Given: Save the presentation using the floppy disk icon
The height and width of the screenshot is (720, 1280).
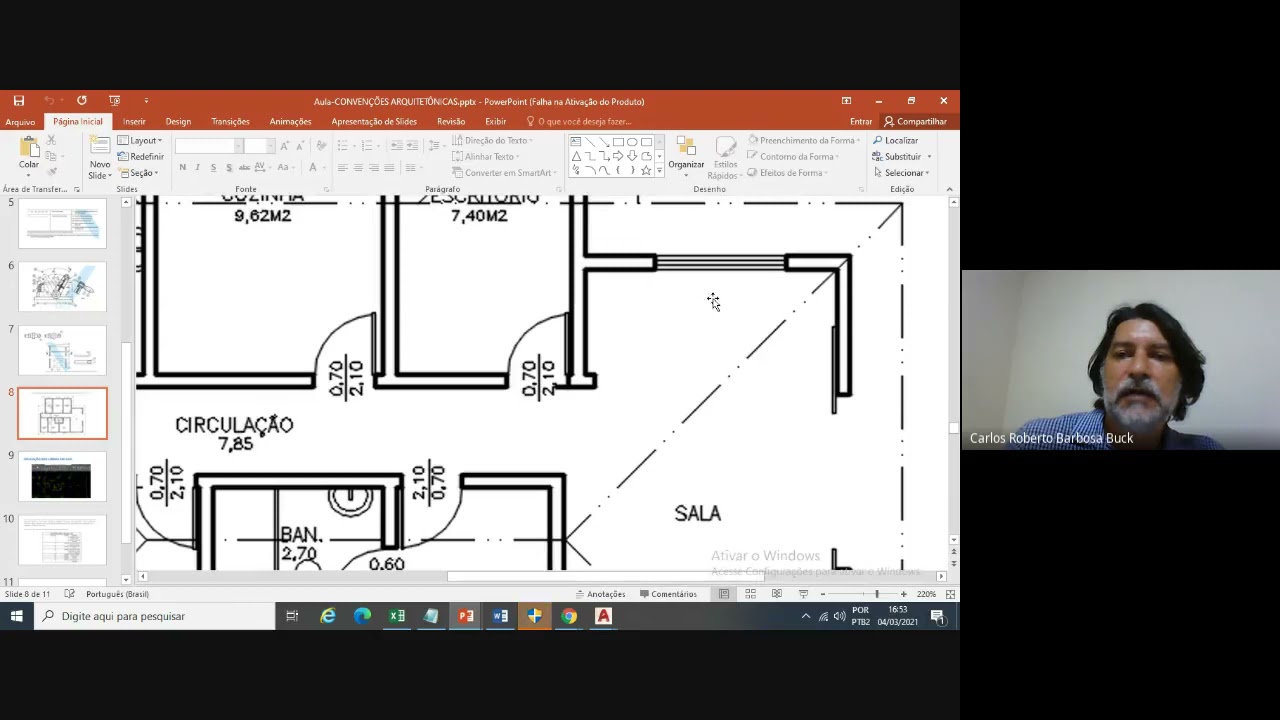Looking at the screenshot, I should point(19,101).
